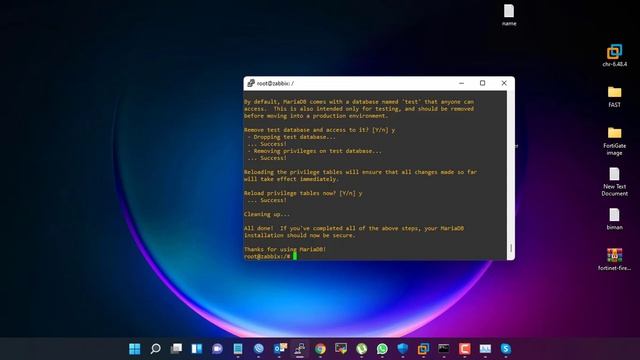Switch to VMware Workstation in taskbar
640x360 pixels.
[423, 349]
